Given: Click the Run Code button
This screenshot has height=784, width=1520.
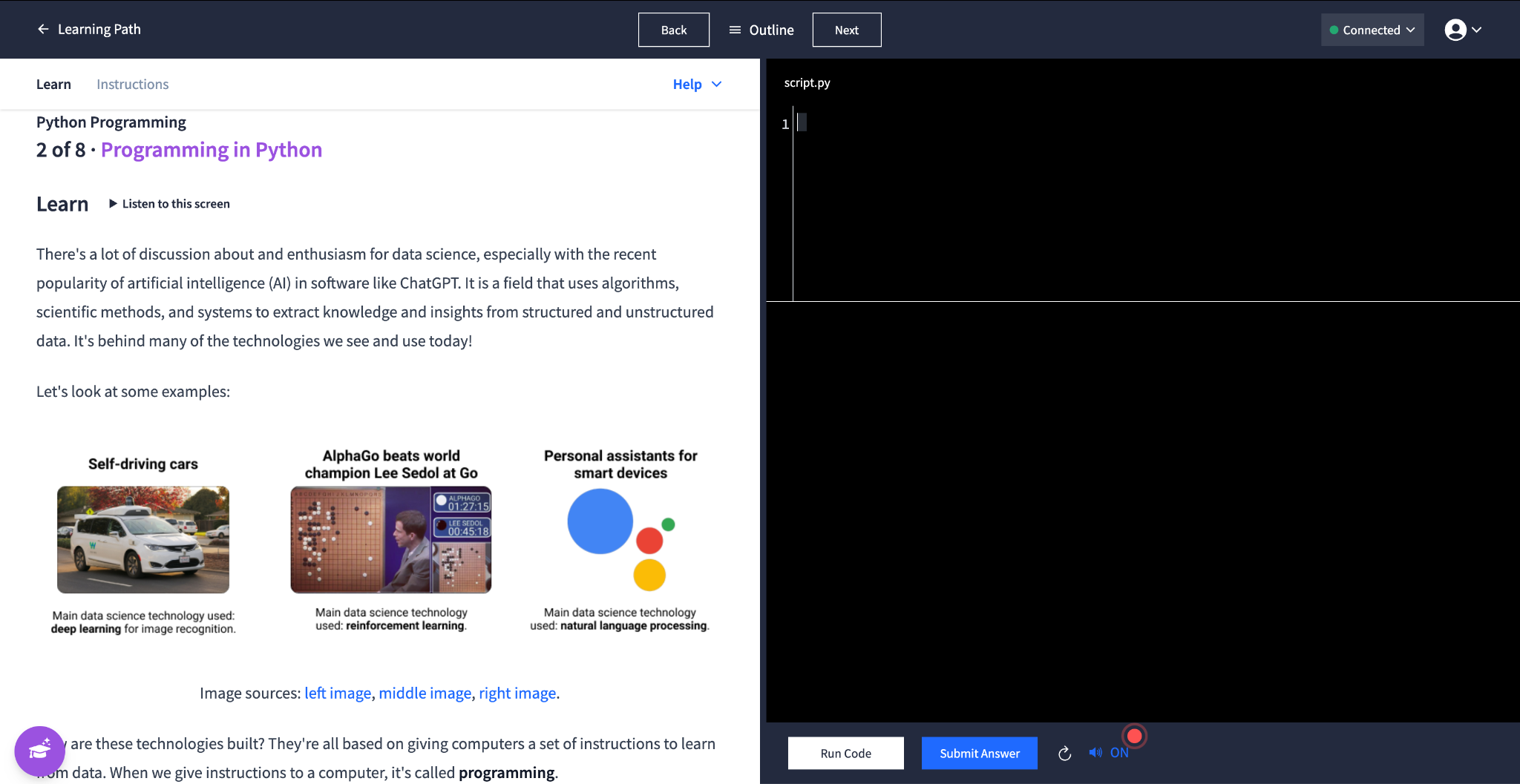Looking at the screenshot, I should (845, 753).
